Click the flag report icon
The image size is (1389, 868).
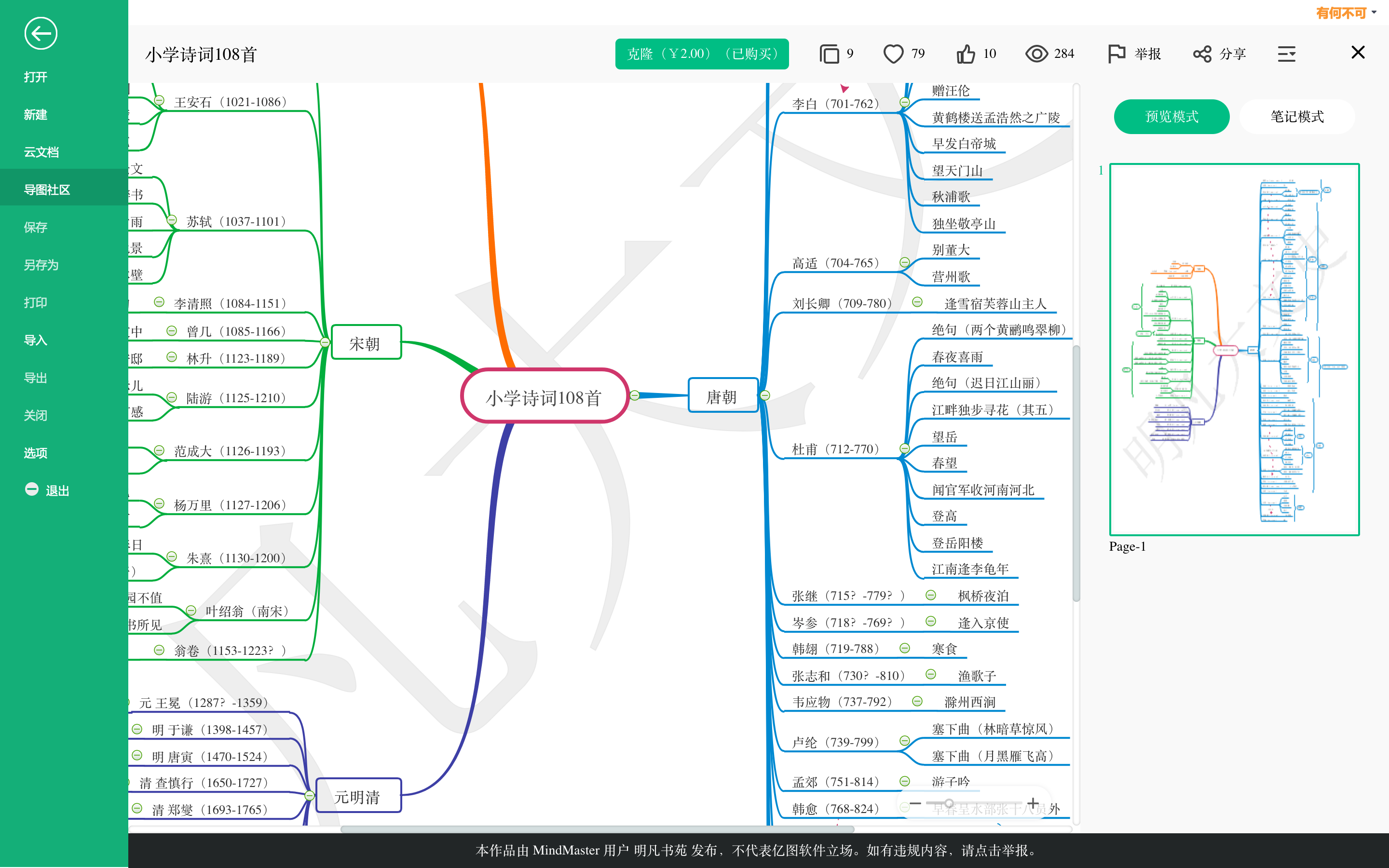[1117, 54]
